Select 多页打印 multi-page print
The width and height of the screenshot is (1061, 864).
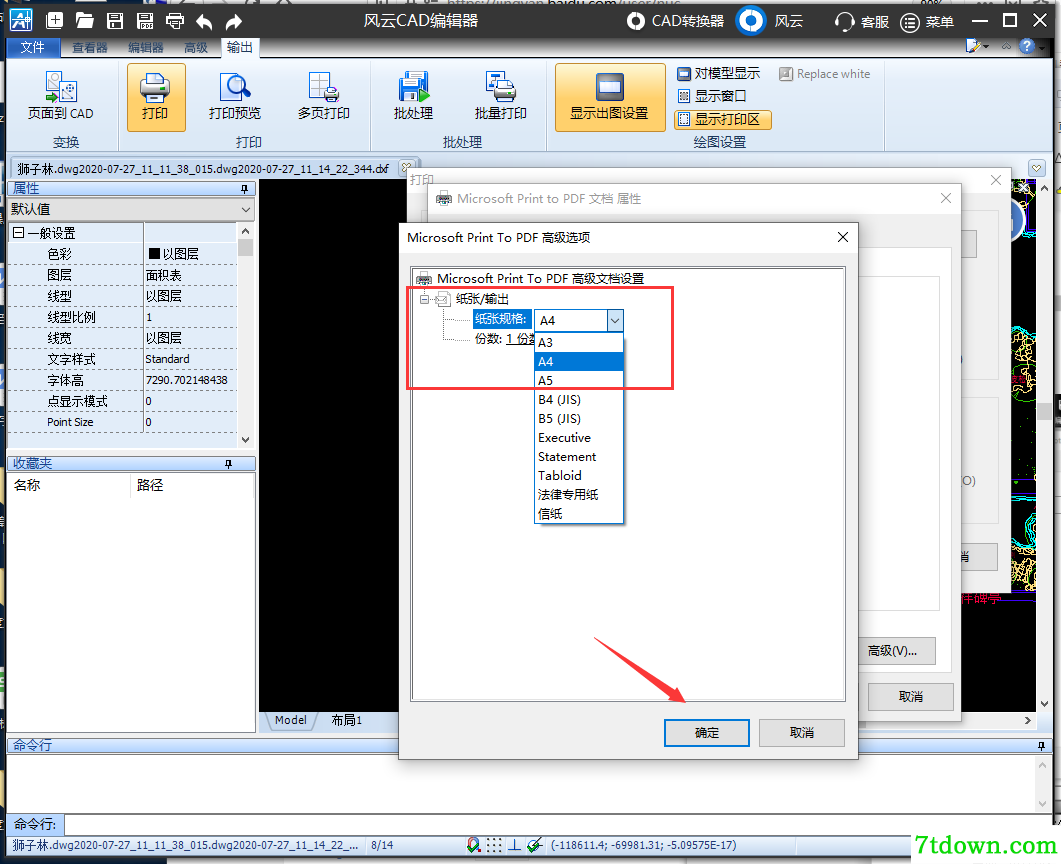point(323,96)
